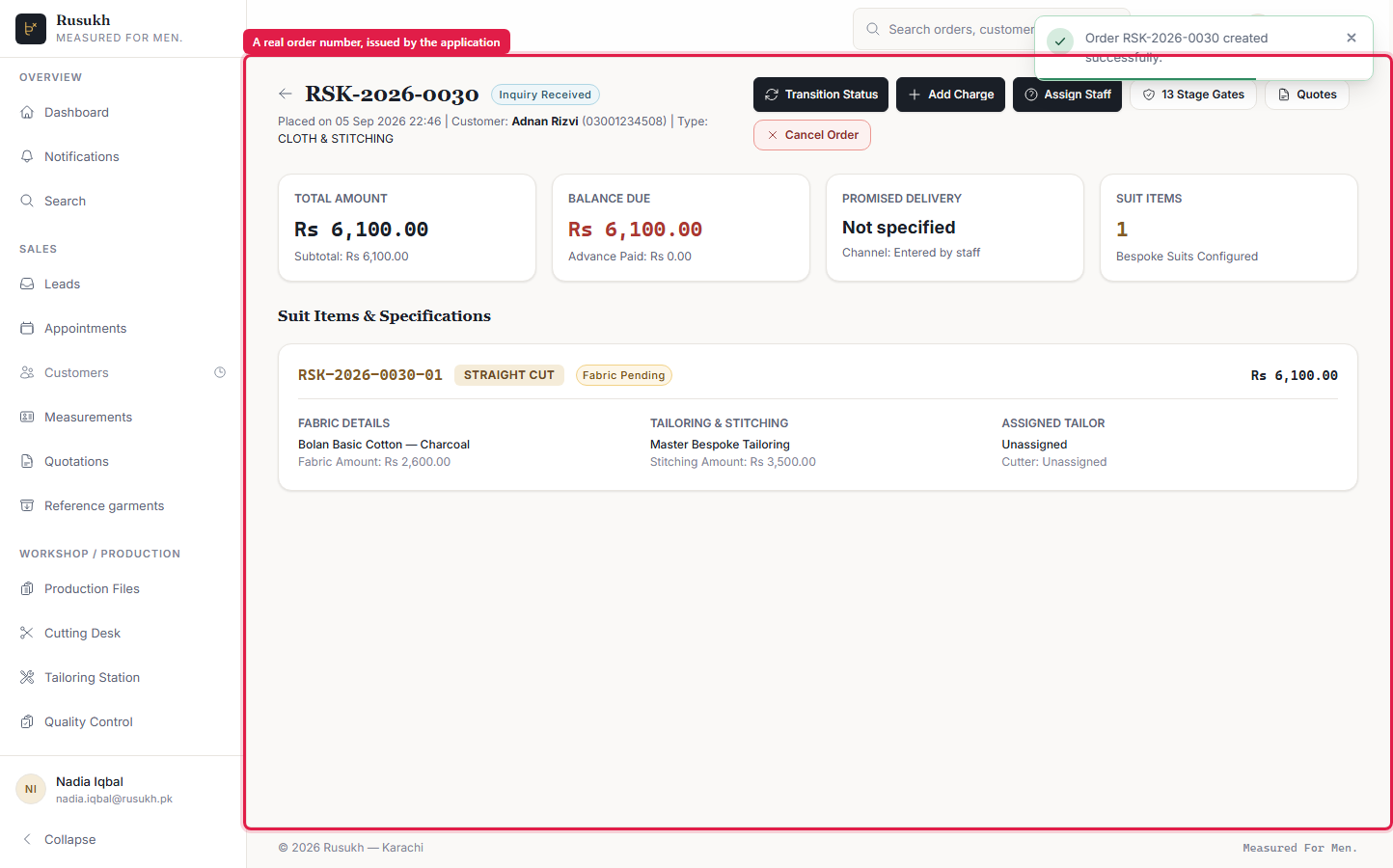
Task: Click the Quality Control clipboard icon
Action: click(x=27, y=721)
